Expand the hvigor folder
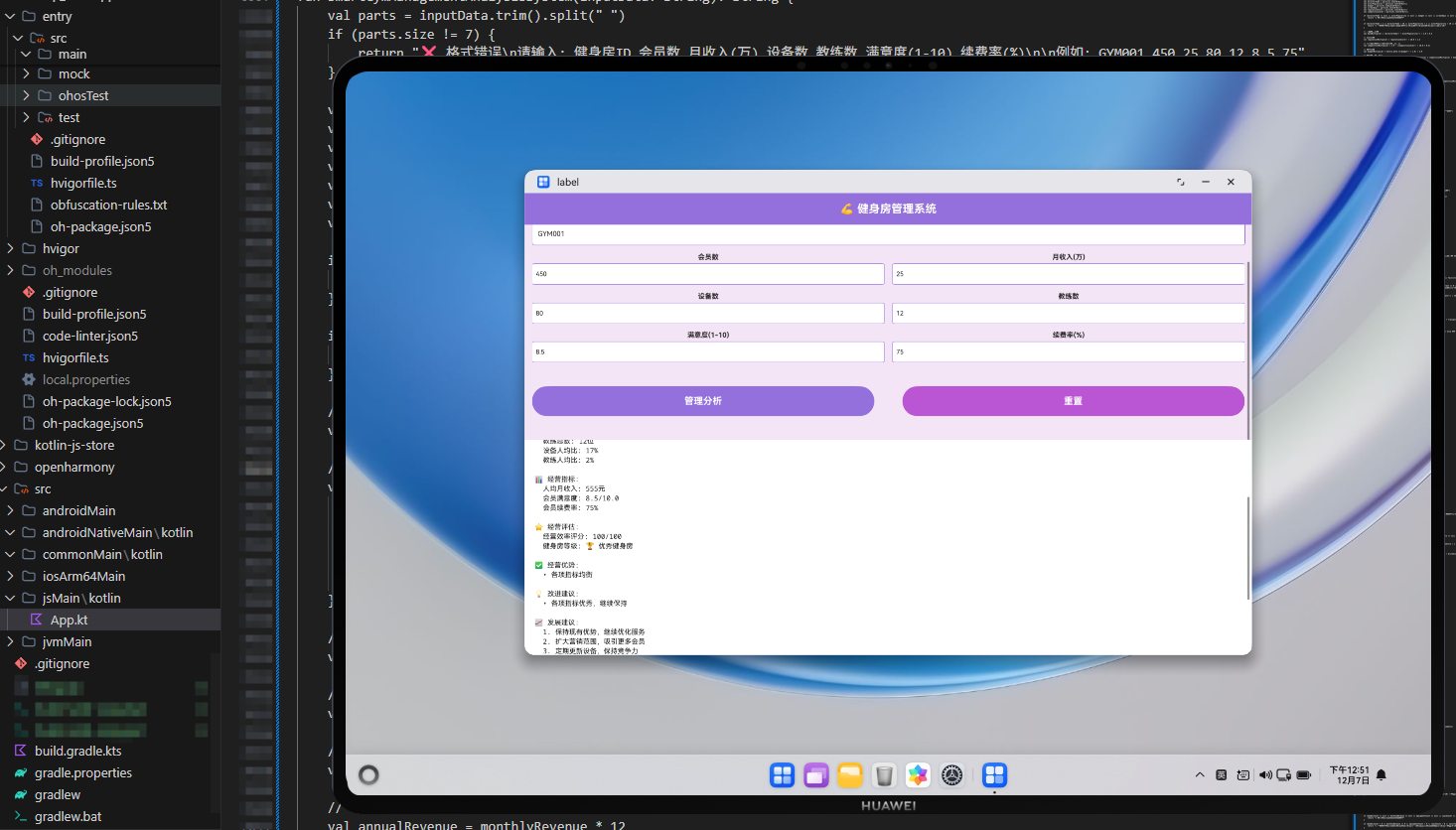Viewport: 1456px width, 830px height. pos(10,248)
